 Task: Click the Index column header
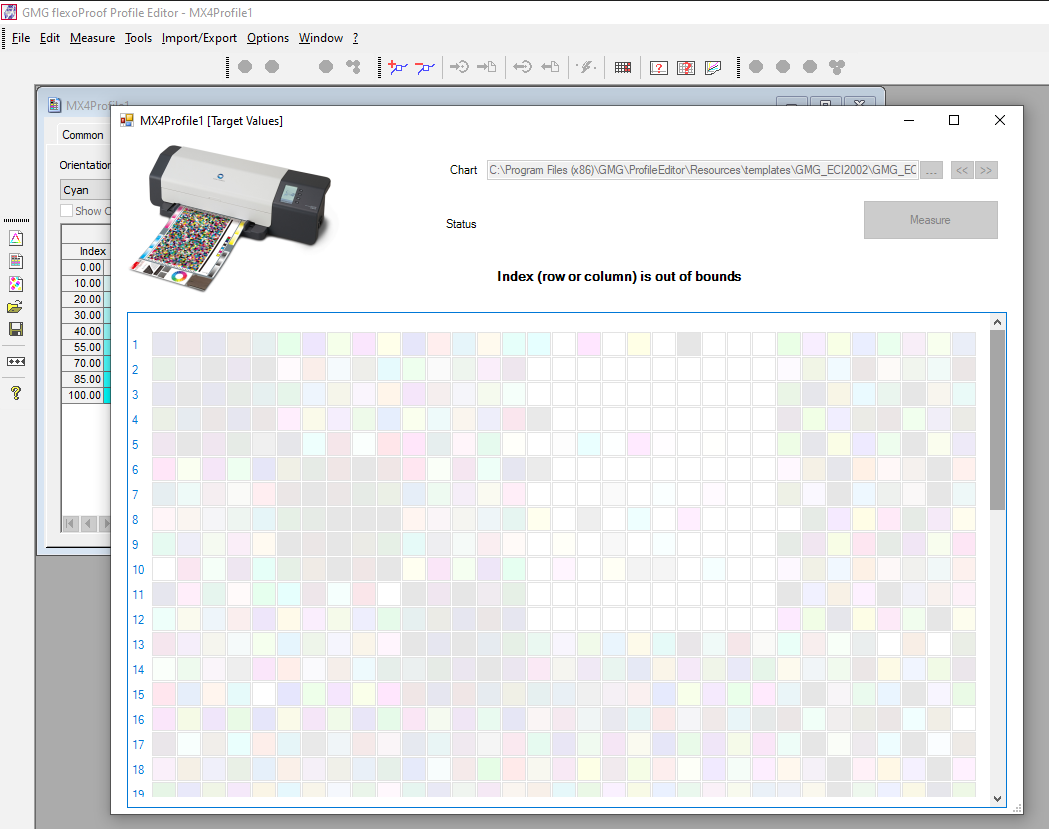(x=86, y=252)
